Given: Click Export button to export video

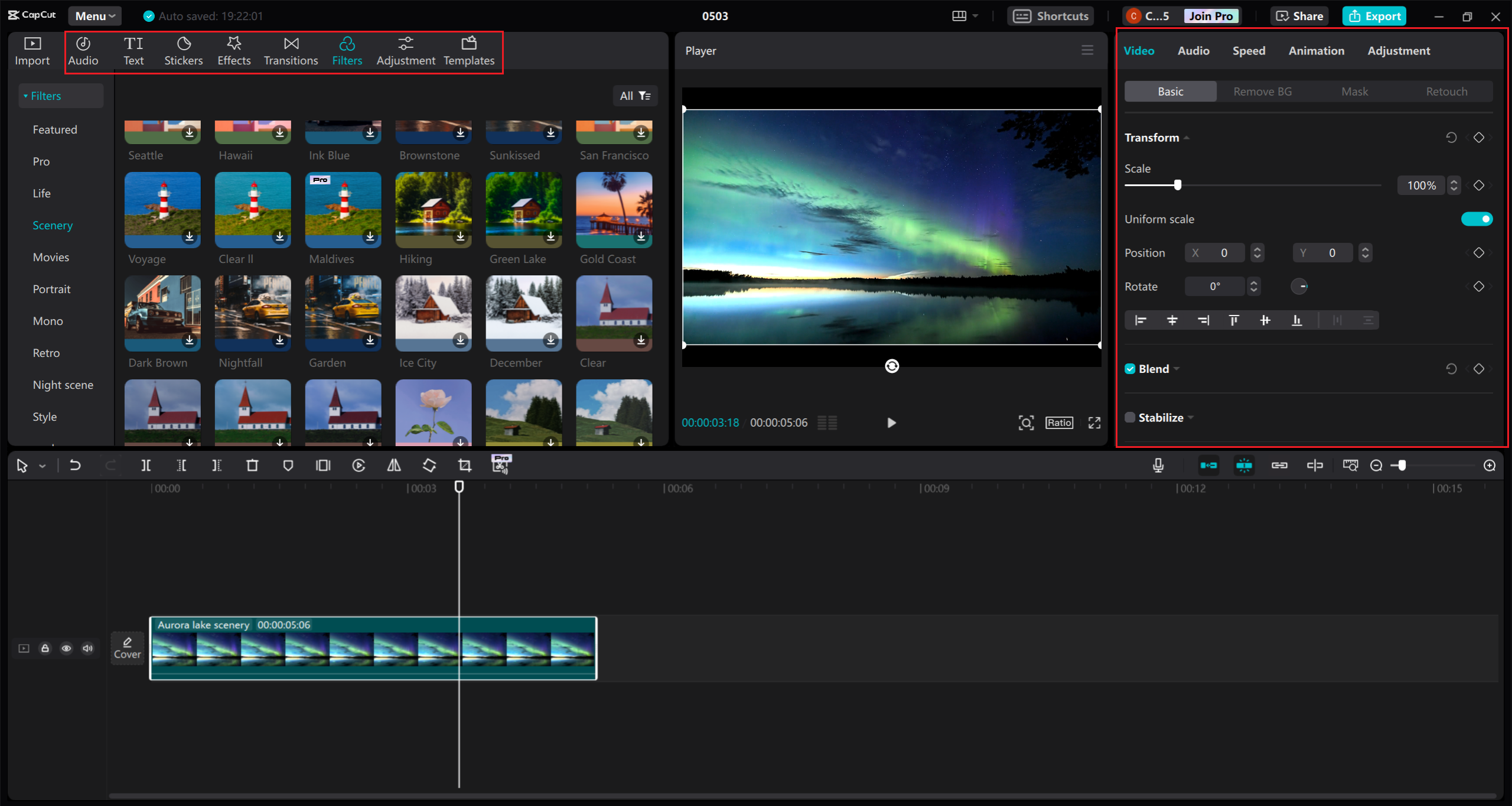Looking at the screenshot, I should [1374, 15].
